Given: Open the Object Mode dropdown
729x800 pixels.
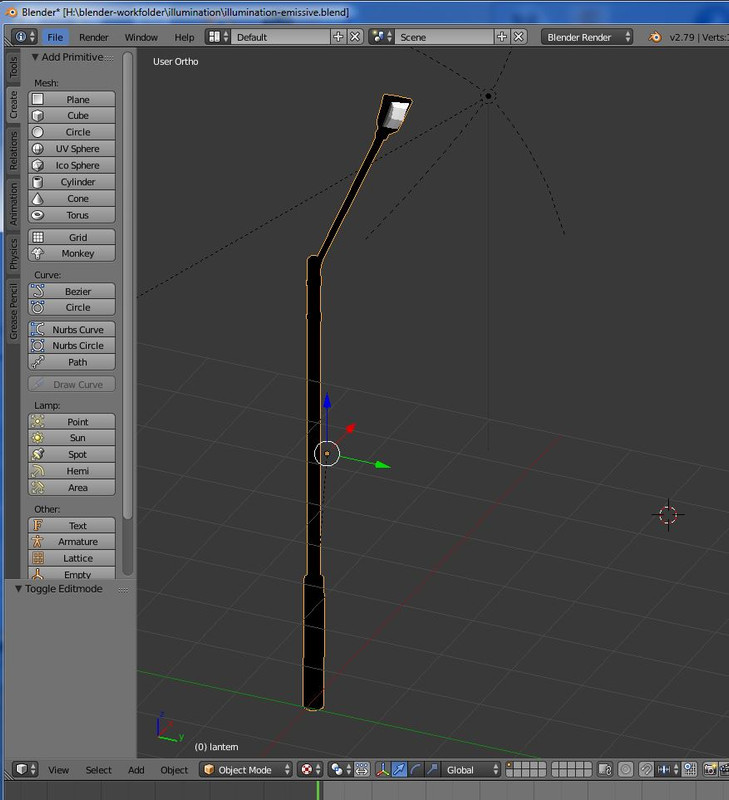Looking at the screenshot, I should point(246,769).
